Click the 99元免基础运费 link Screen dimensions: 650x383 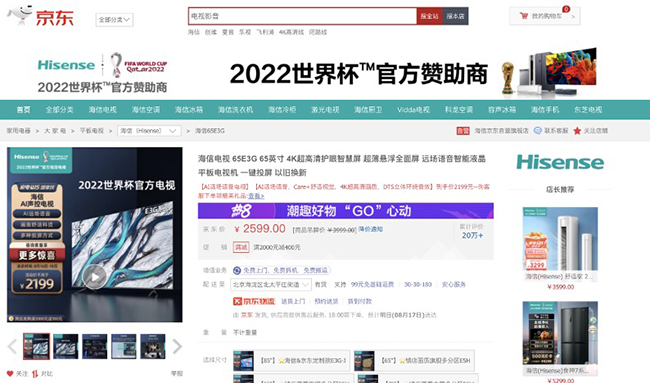tap(372, 284)
